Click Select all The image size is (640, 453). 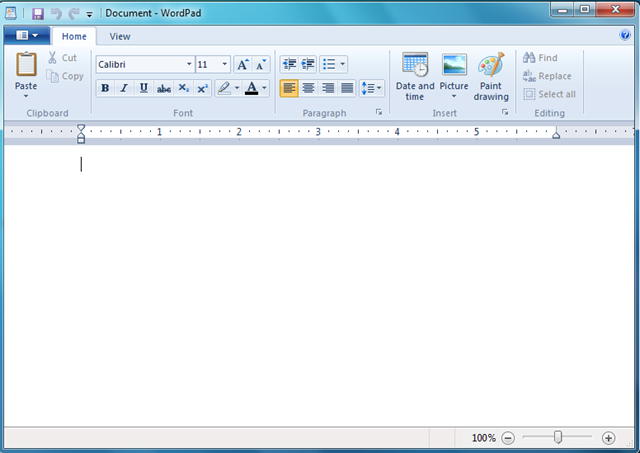549,94
